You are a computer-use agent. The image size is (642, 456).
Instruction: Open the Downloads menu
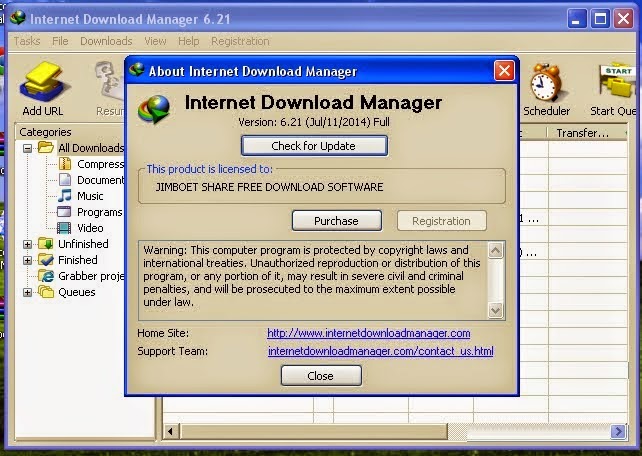[x=106, y=41]
